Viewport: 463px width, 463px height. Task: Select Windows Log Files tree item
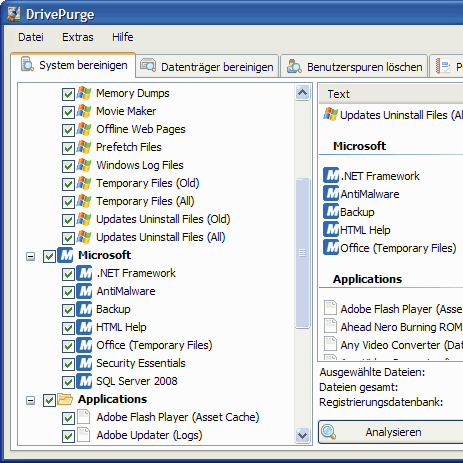click(140, 165)
